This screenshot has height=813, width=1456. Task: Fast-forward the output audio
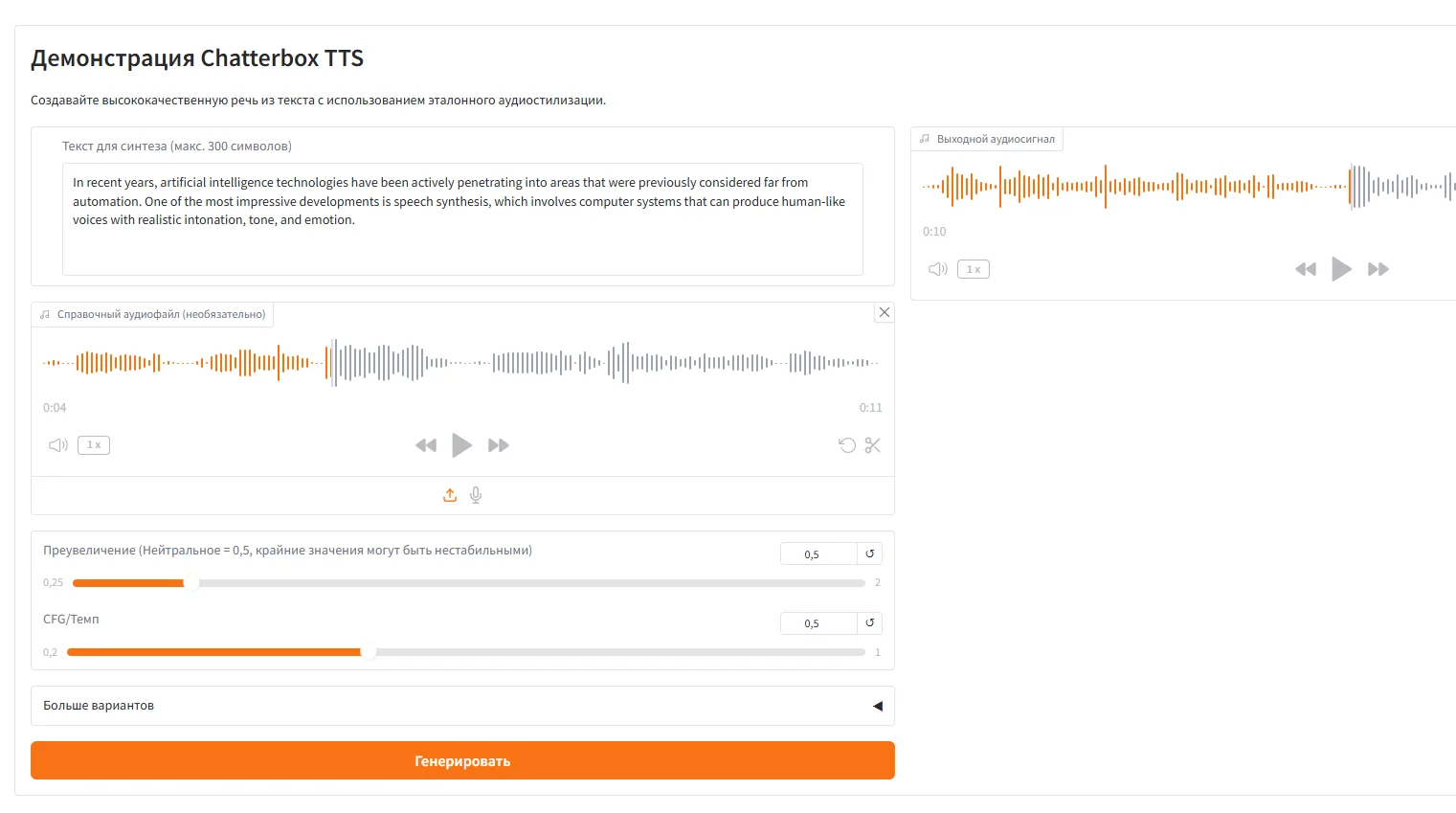(1378, 269)
